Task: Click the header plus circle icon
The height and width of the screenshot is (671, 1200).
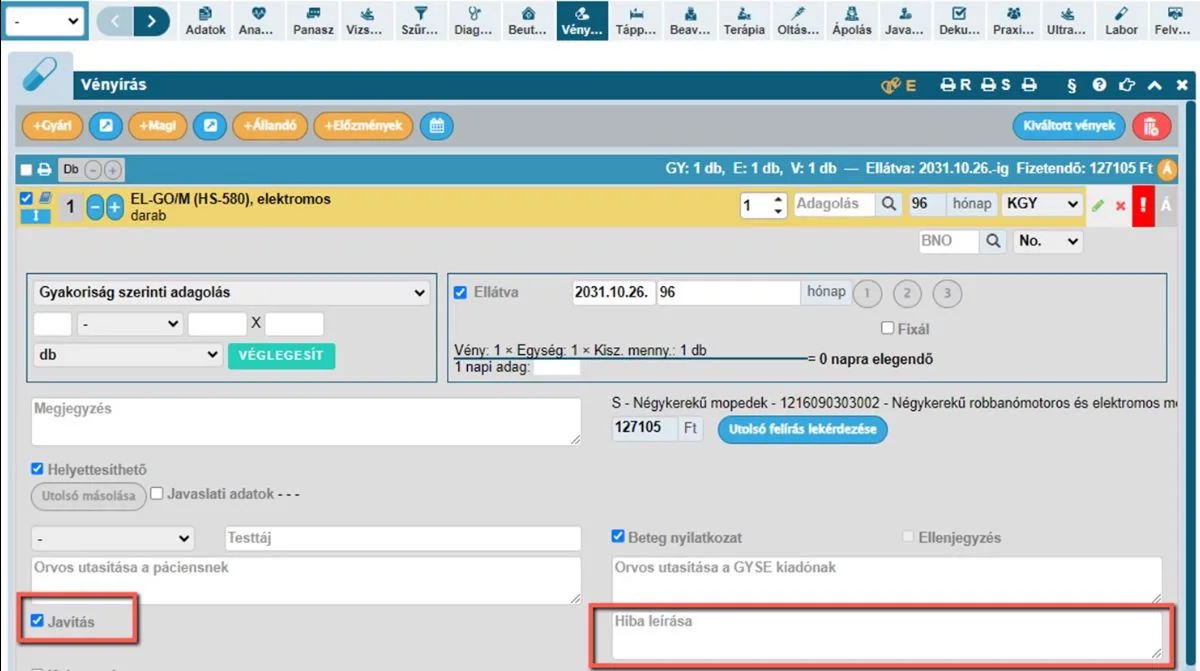Action: coord(112,170)
